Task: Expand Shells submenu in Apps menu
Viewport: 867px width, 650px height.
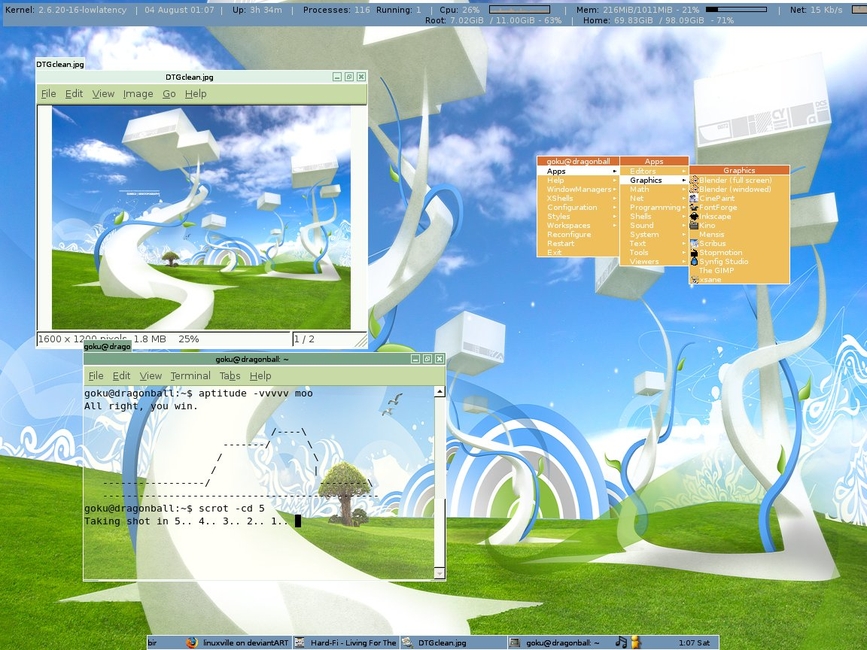Action: 654,216
